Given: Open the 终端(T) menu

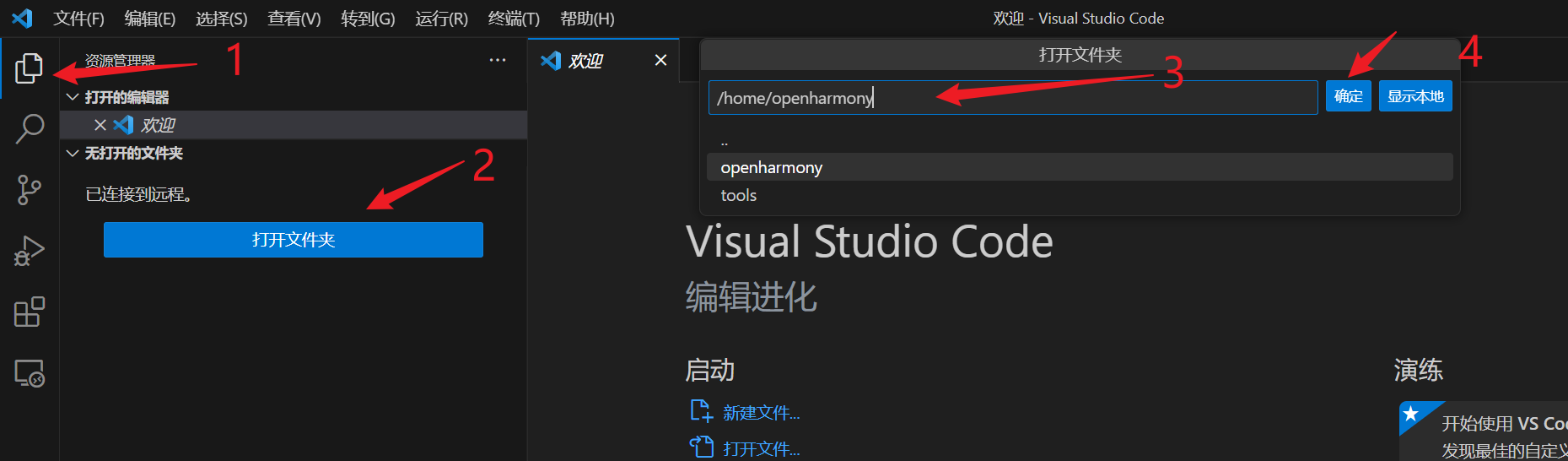Looking at the screenshot, I should coord(514,19).
